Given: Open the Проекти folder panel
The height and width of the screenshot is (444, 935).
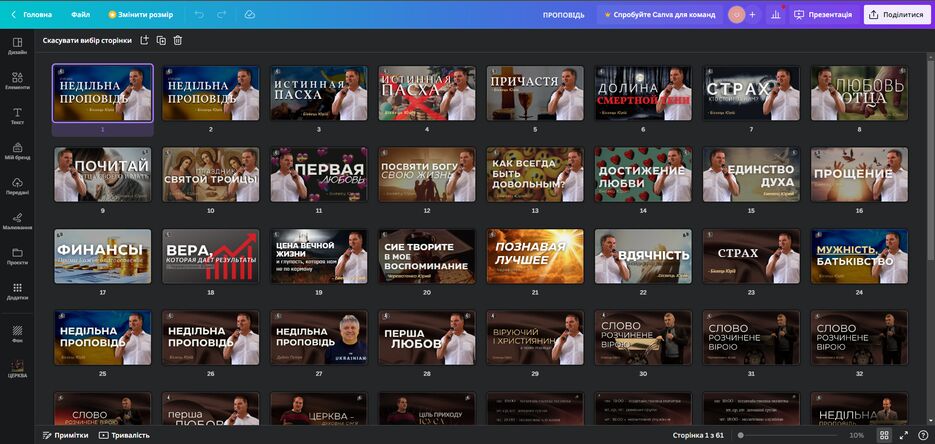Looking at the screenshot, I should 17,256.
